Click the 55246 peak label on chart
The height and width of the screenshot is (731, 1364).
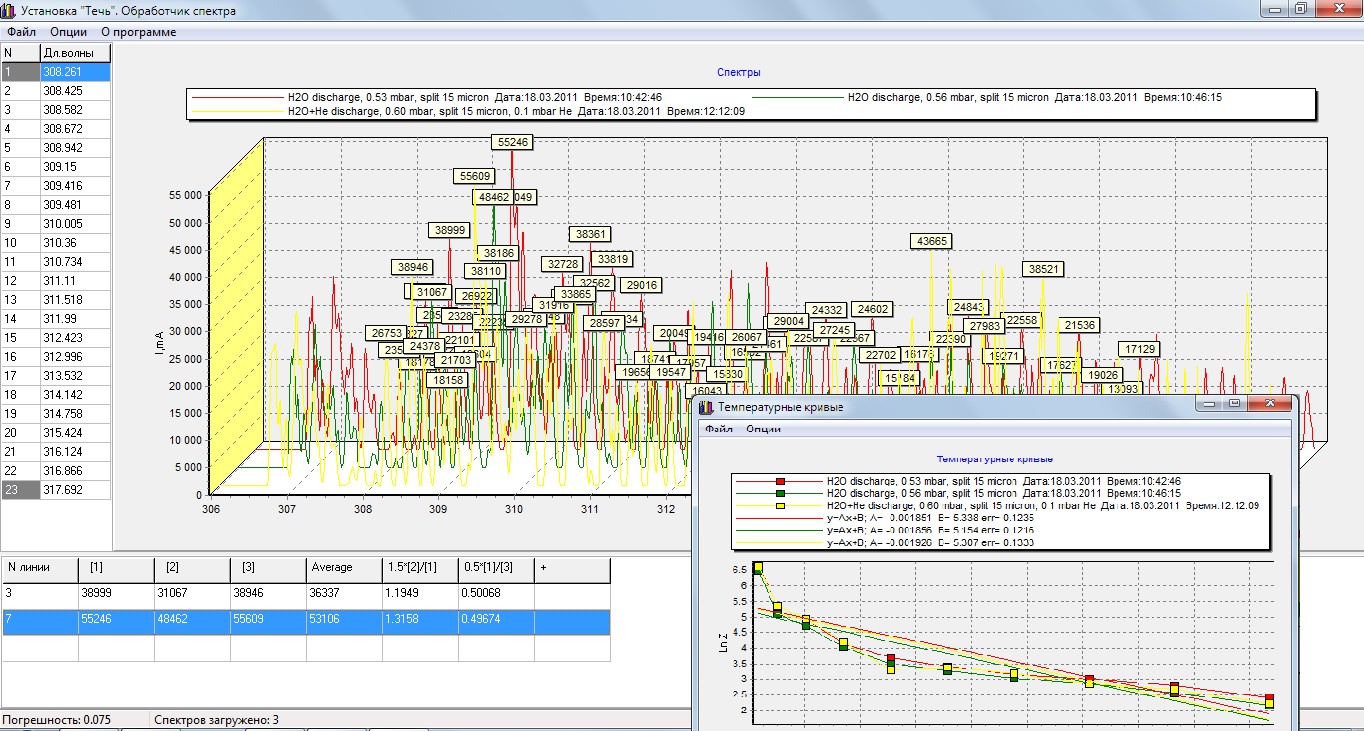pyautogui.click(x=512, y=142)
